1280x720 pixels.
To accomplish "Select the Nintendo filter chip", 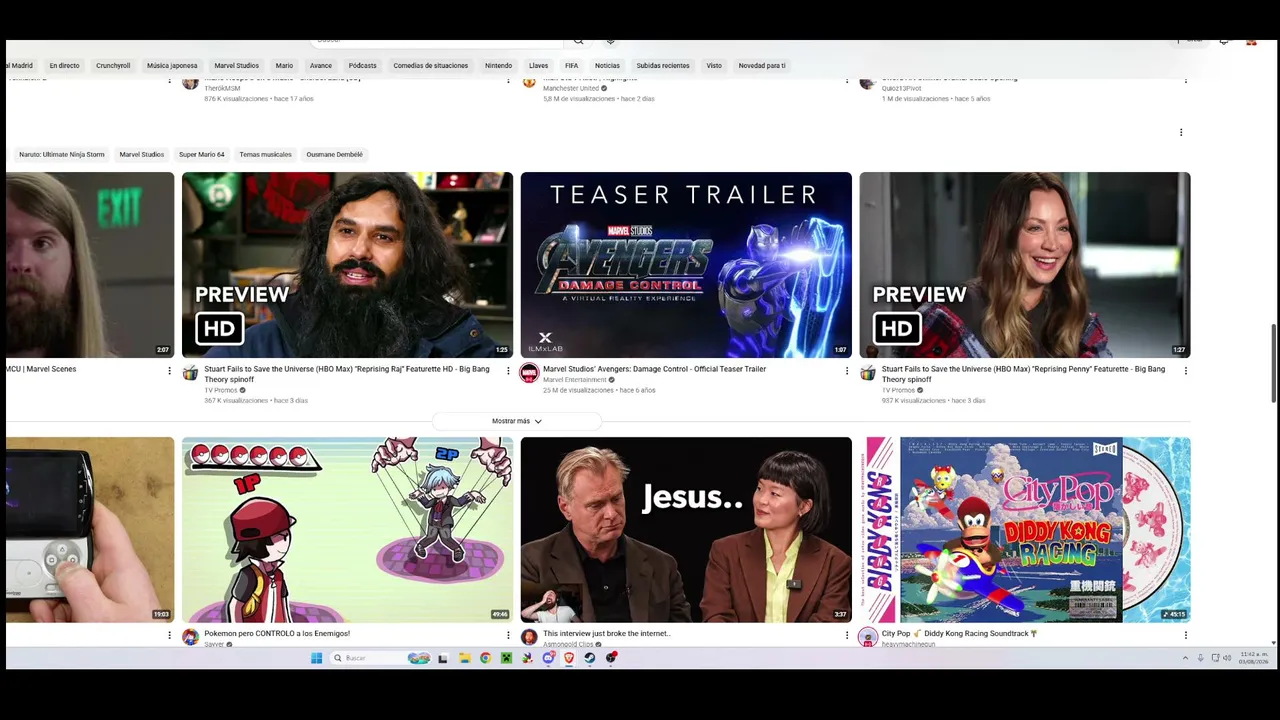I will coord(498,66).
